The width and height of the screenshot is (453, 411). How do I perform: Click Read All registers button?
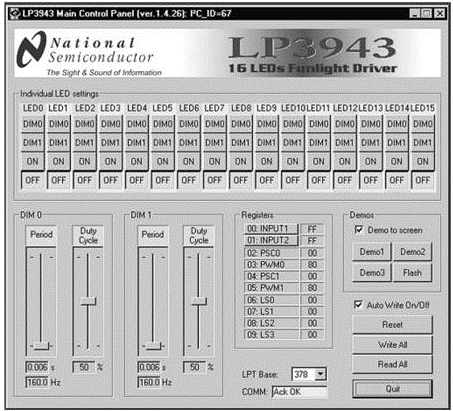pyautogui.click(x=393, y=364)
